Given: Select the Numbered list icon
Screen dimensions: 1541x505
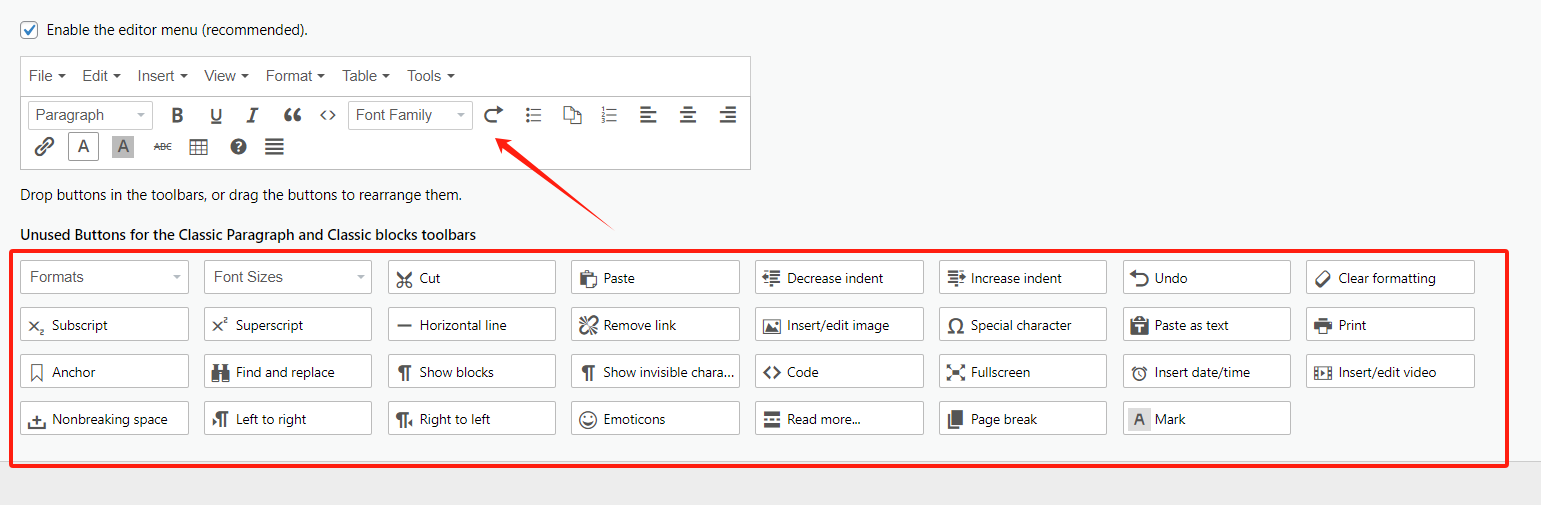Looking at the screenshot, I should [x=610, y=115].
